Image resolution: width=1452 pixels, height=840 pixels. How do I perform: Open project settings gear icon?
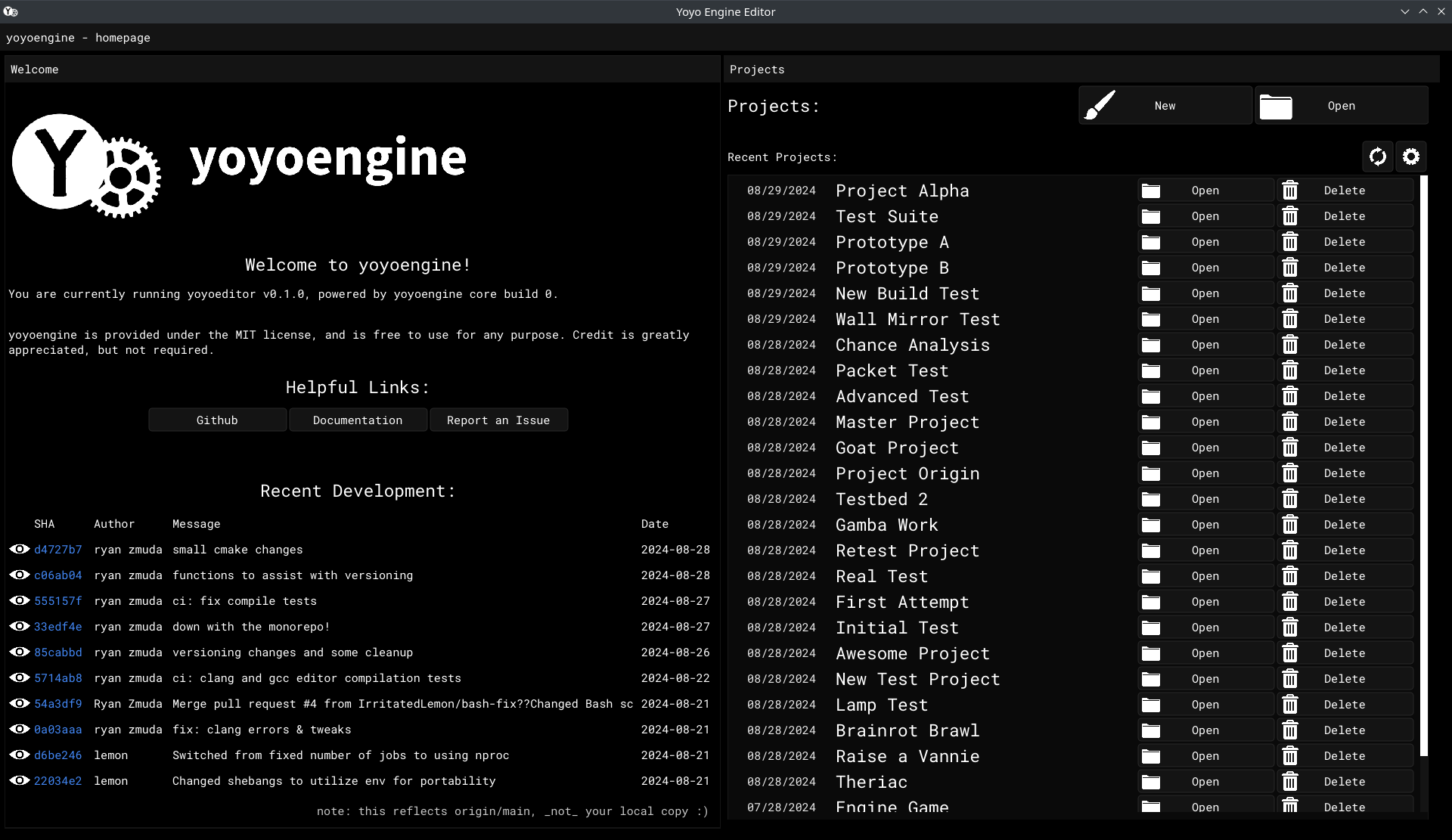(1410, 157)
